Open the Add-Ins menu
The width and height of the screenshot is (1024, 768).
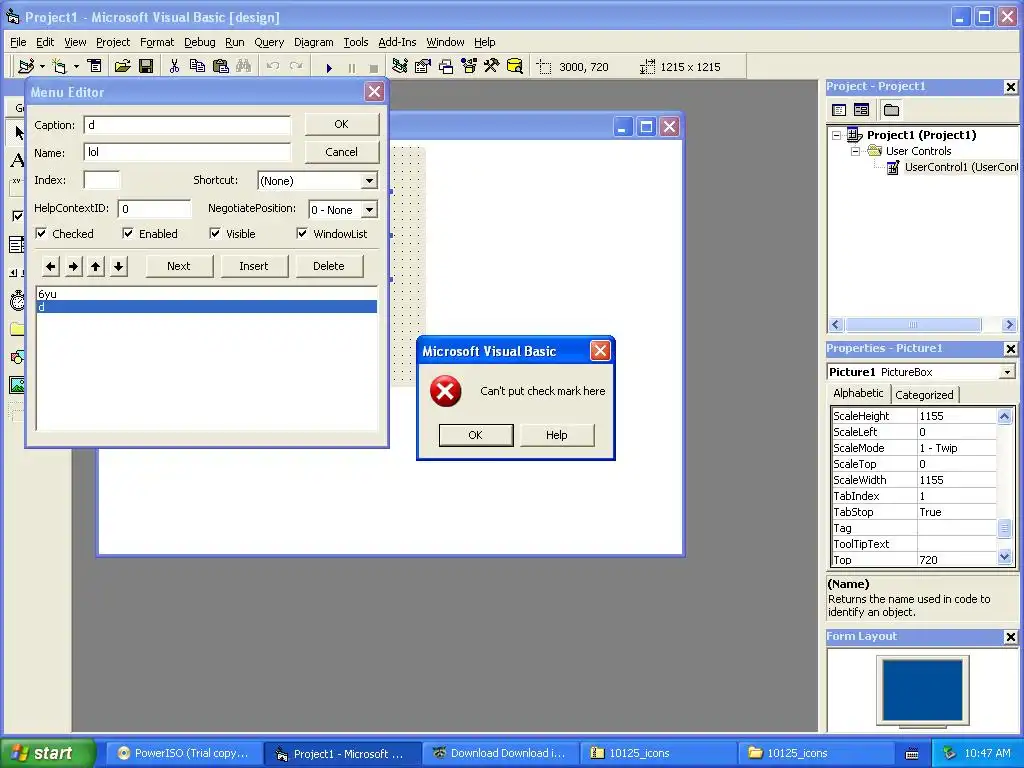pos(397,42)
